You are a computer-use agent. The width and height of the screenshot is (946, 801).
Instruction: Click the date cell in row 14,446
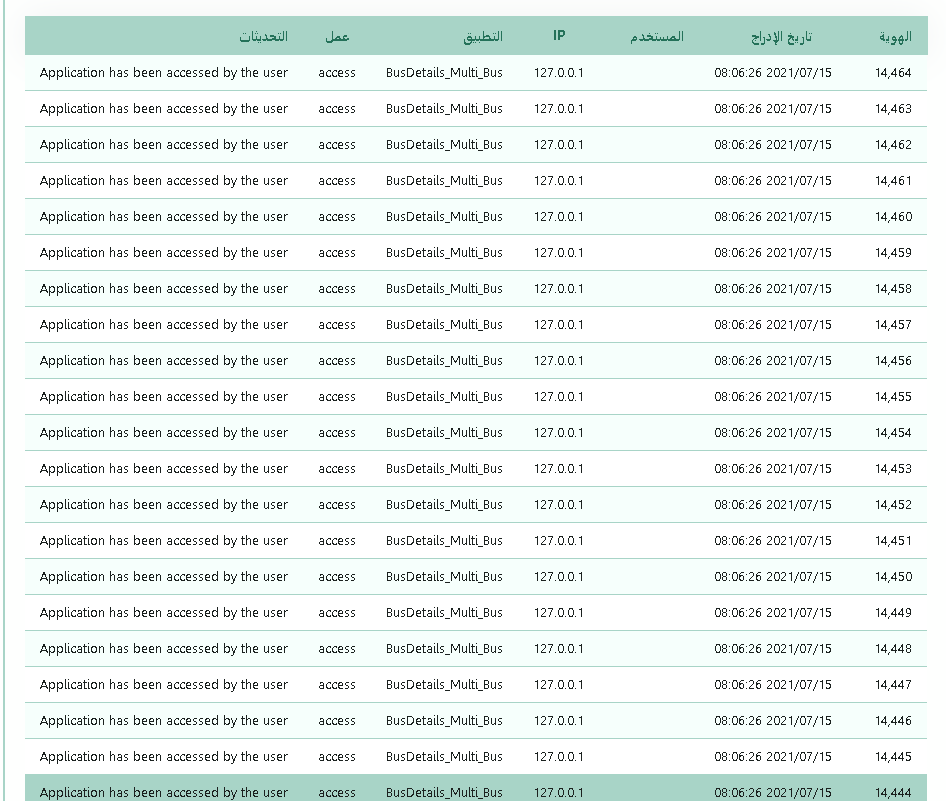click(773, 721)
